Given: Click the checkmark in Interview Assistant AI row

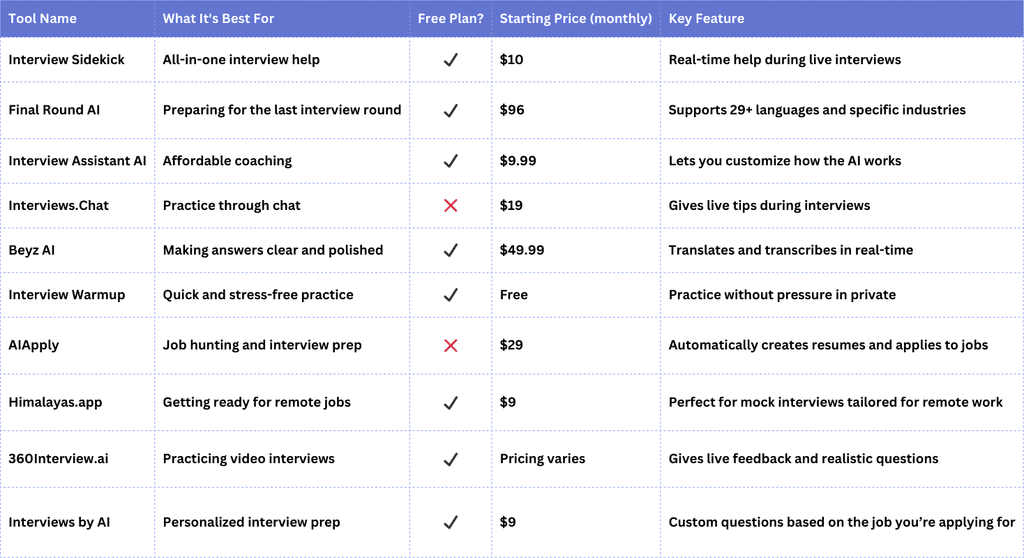Looking at the screenshot, I should [450, 160].
